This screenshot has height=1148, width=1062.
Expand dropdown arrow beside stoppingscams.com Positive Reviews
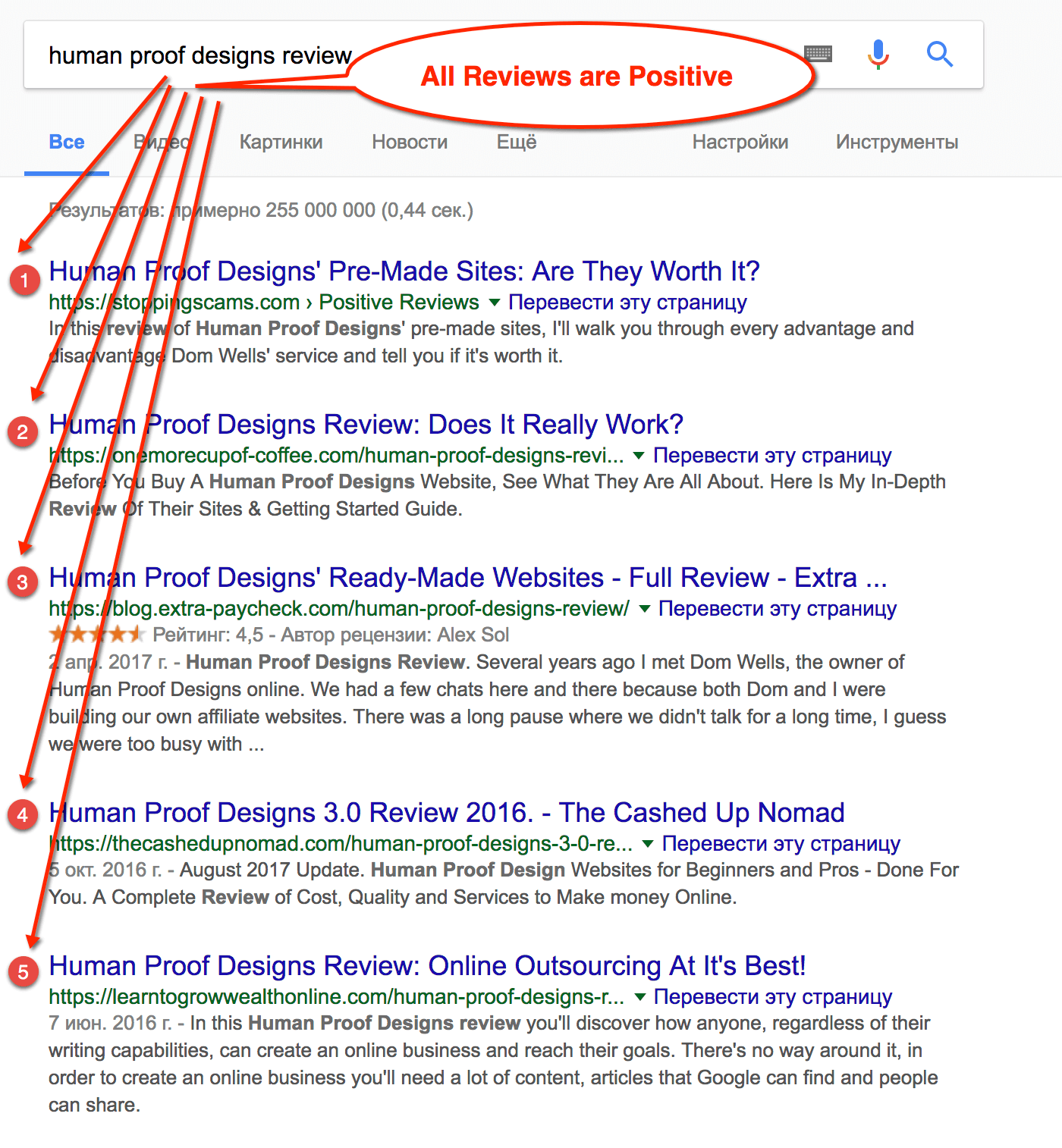click(x=495, y=303)
